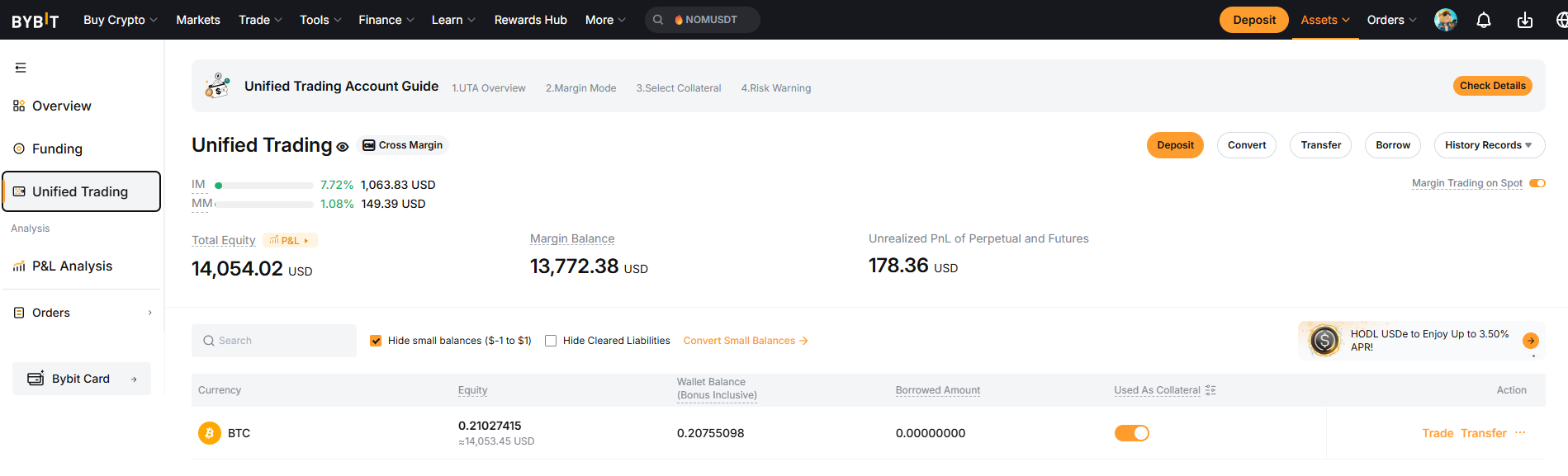1568x476 pixels.
Task: Expand Orders in the sidebar
Action: click(83, 313)
